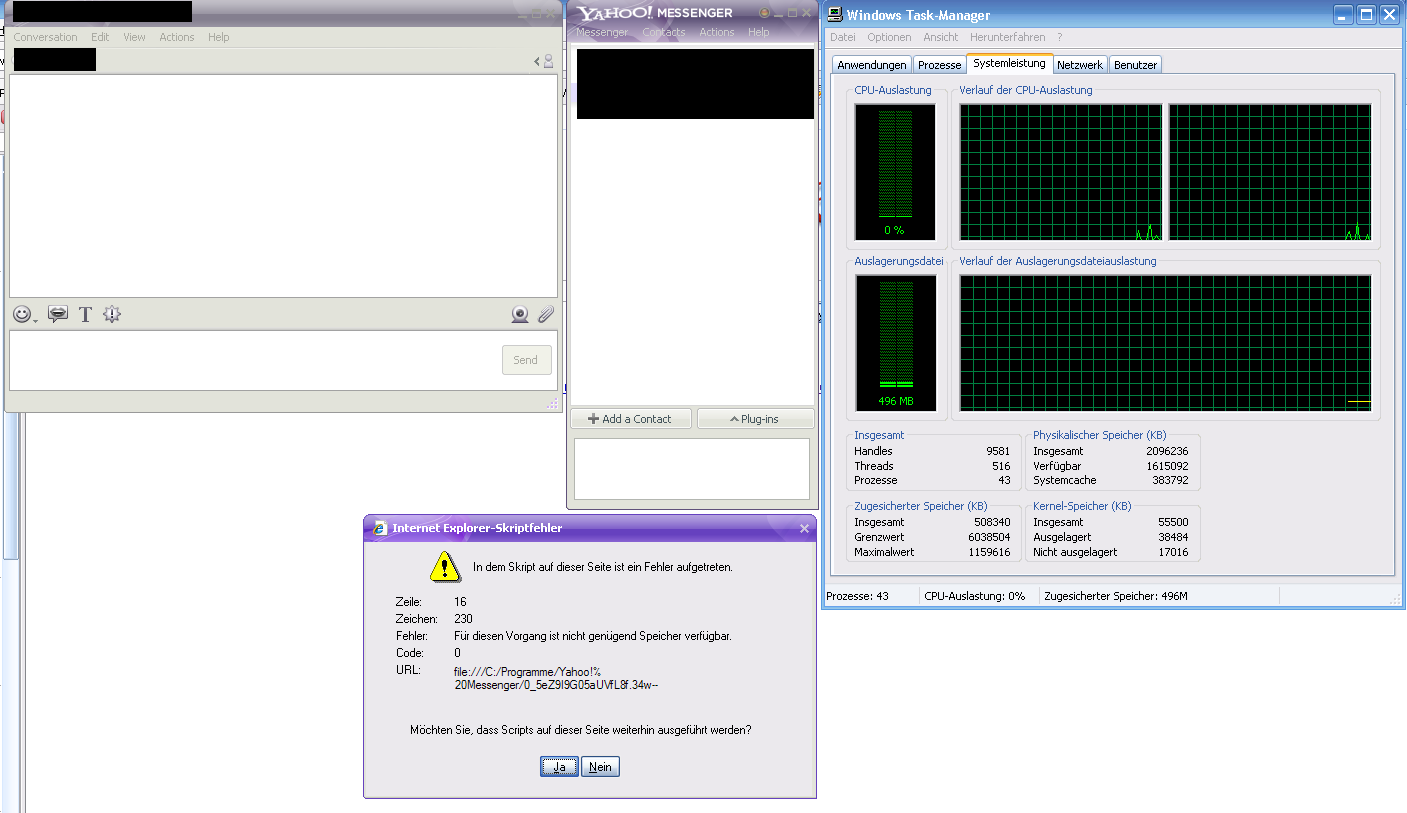Image resolution: width=1407 pixels, height=813 pixels.
Task: Click the conversation history area
Action: [x=283, y=185]
